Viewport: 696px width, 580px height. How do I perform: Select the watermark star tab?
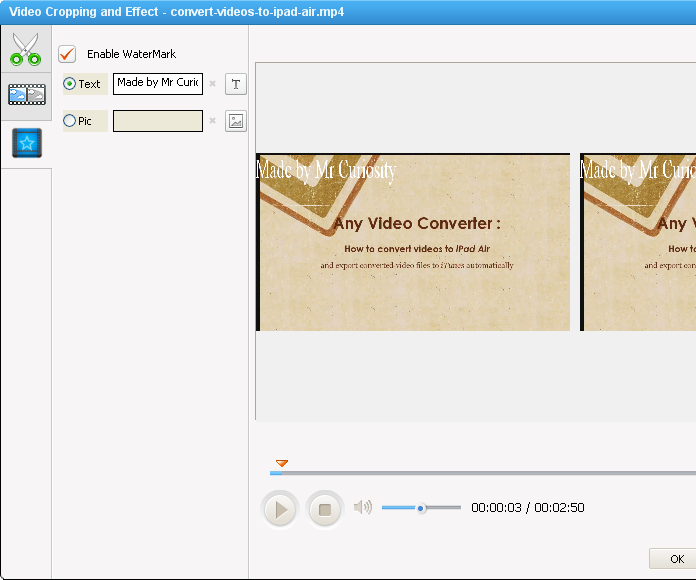click(27, 143)
